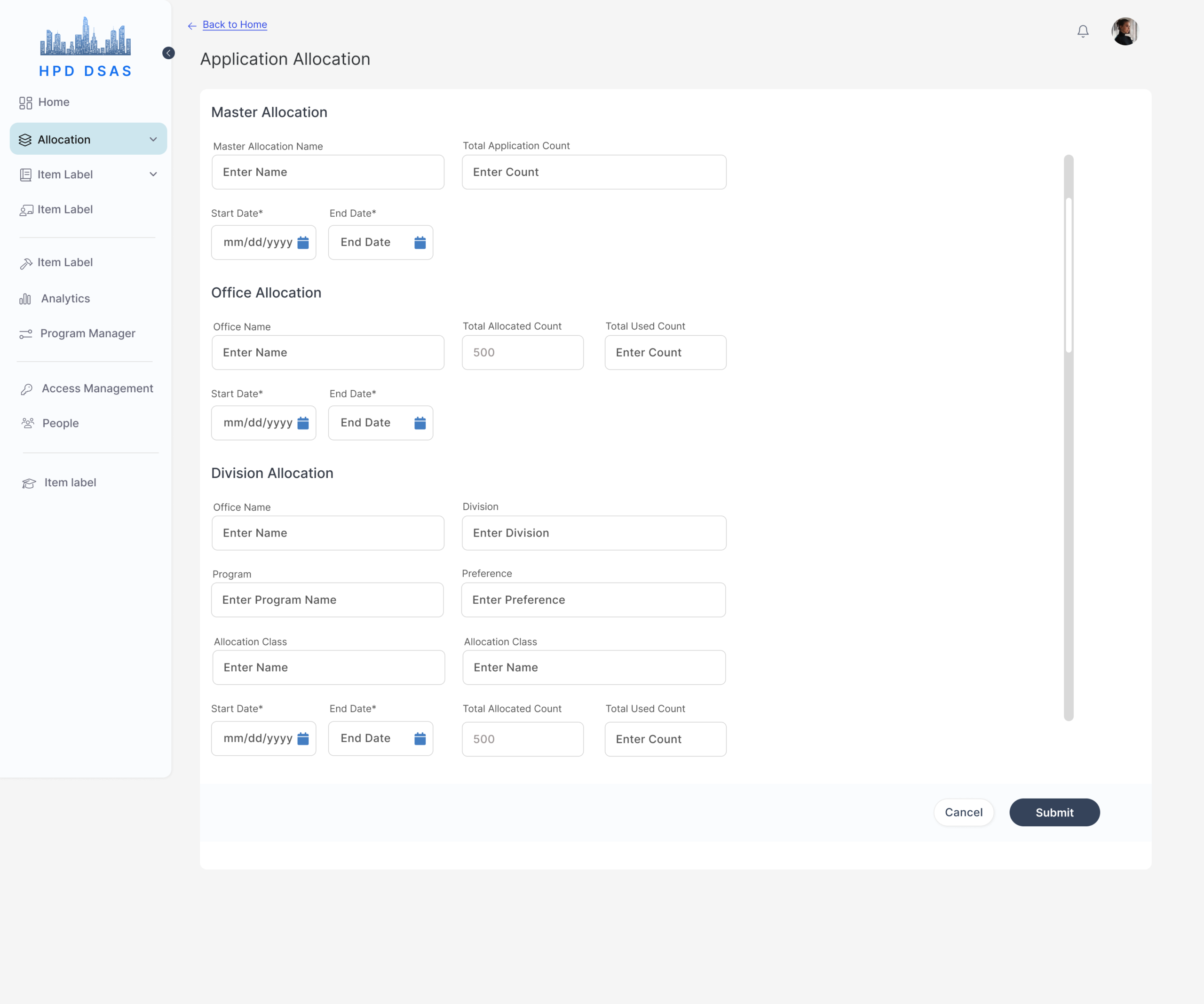Click the HPD DSAS skyline logo
Screen dimensions: 1204x1004
click(x=86, y=37)
